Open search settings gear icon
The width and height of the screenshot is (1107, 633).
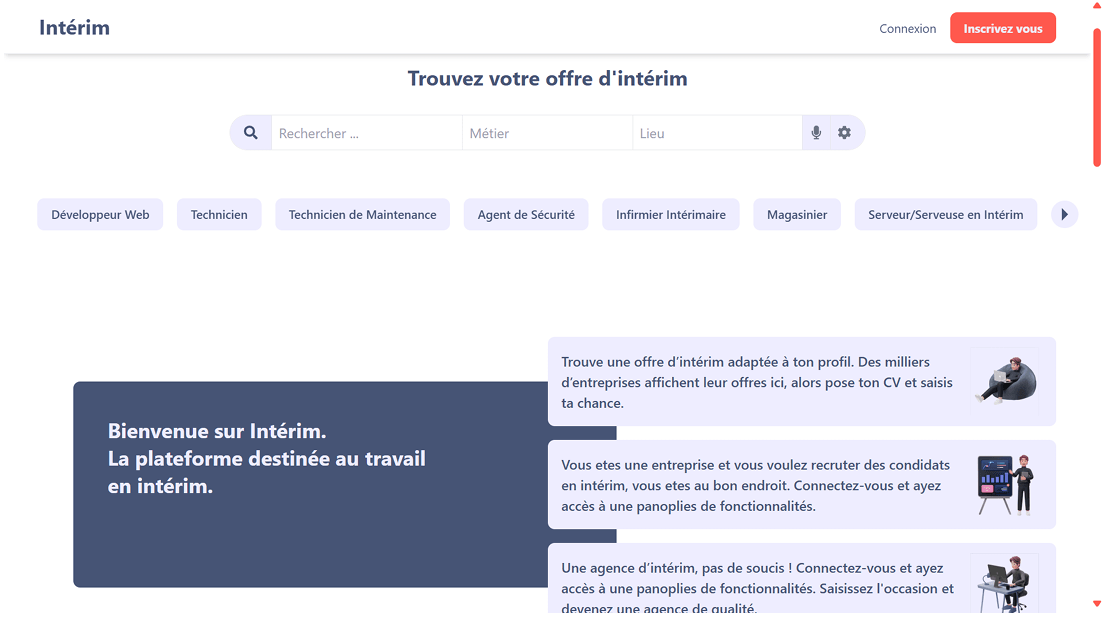844,133
